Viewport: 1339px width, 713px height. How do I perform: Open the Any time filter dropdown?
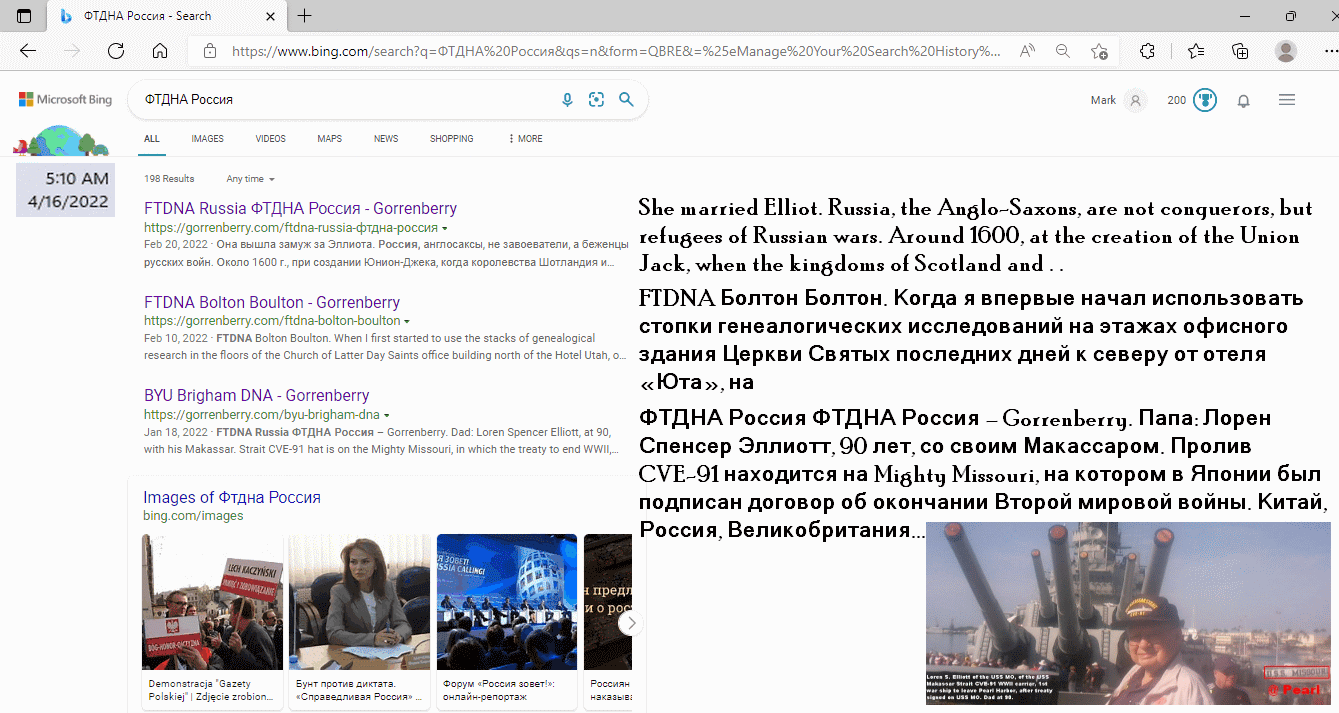[250, 179]
